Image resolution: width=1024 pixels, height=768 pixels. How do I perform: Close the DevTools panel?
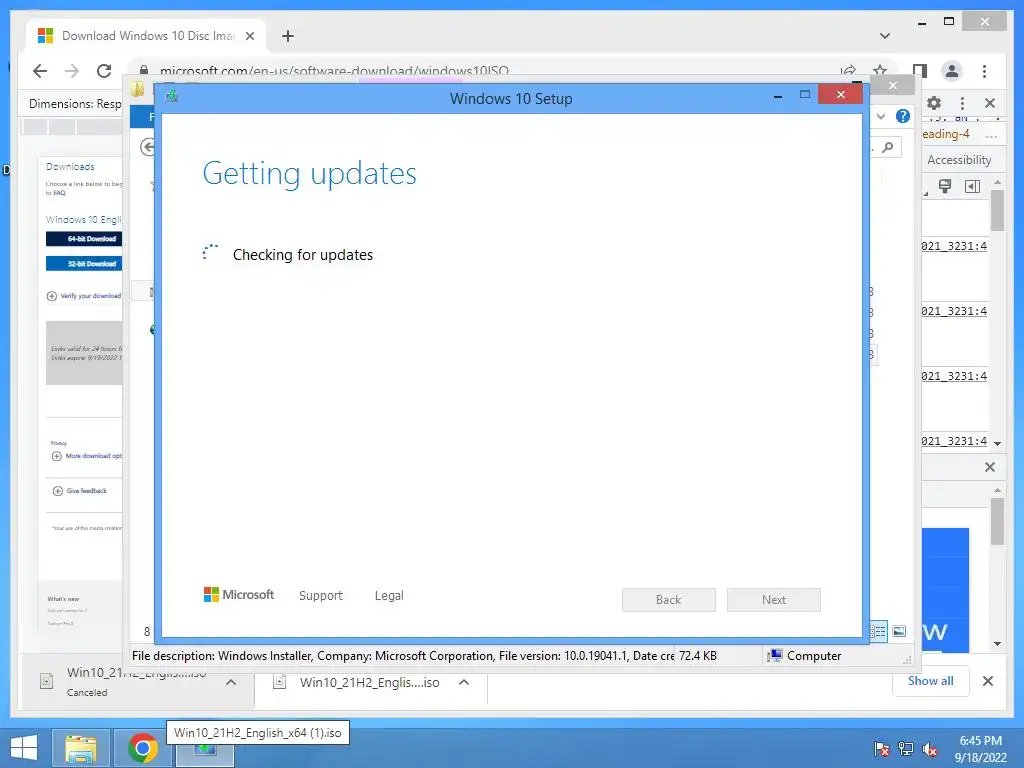[990, 103]
